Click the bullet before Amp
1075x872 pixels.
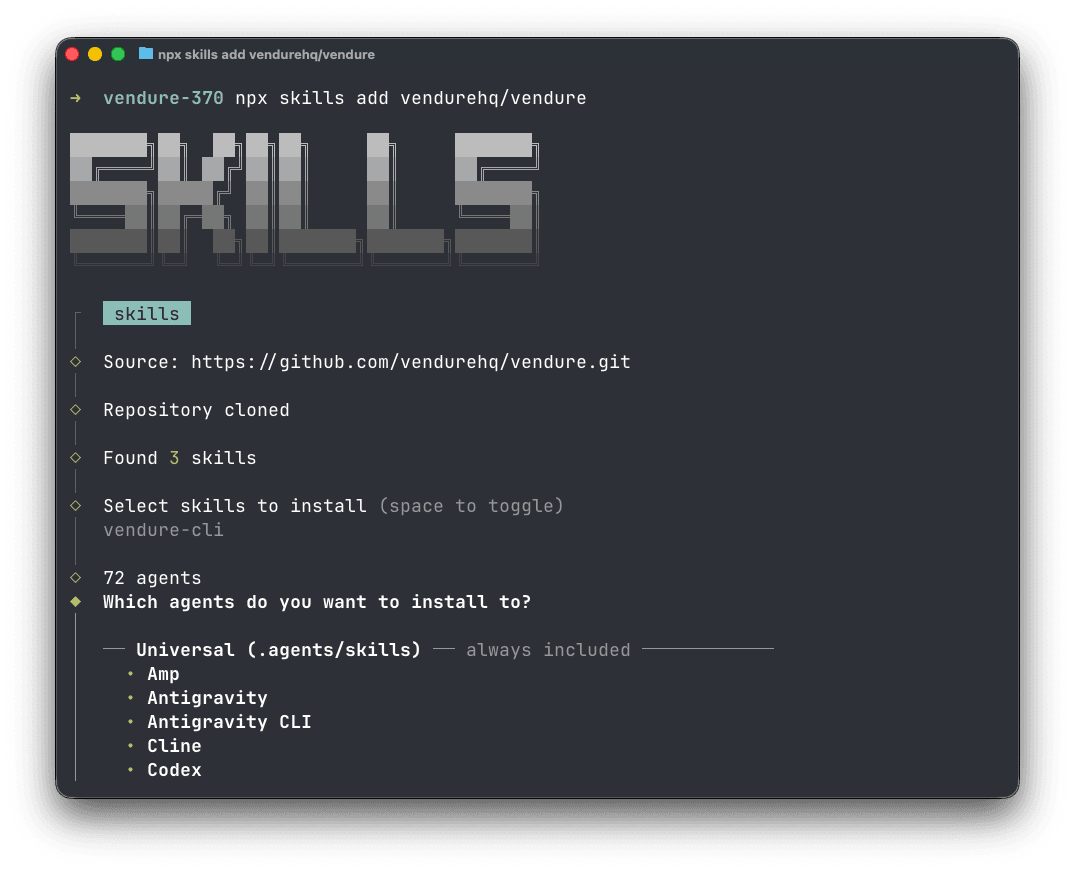click(x=130, y=674)
